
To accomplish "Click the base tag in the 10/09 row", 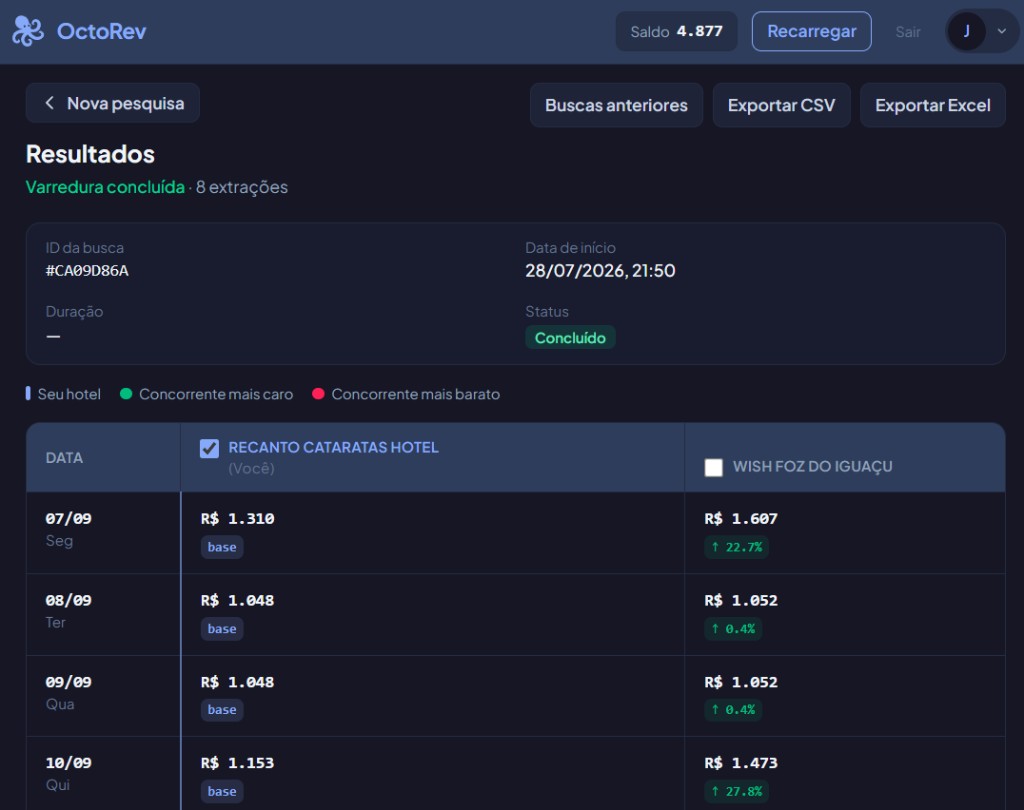I will click(222, 791).
